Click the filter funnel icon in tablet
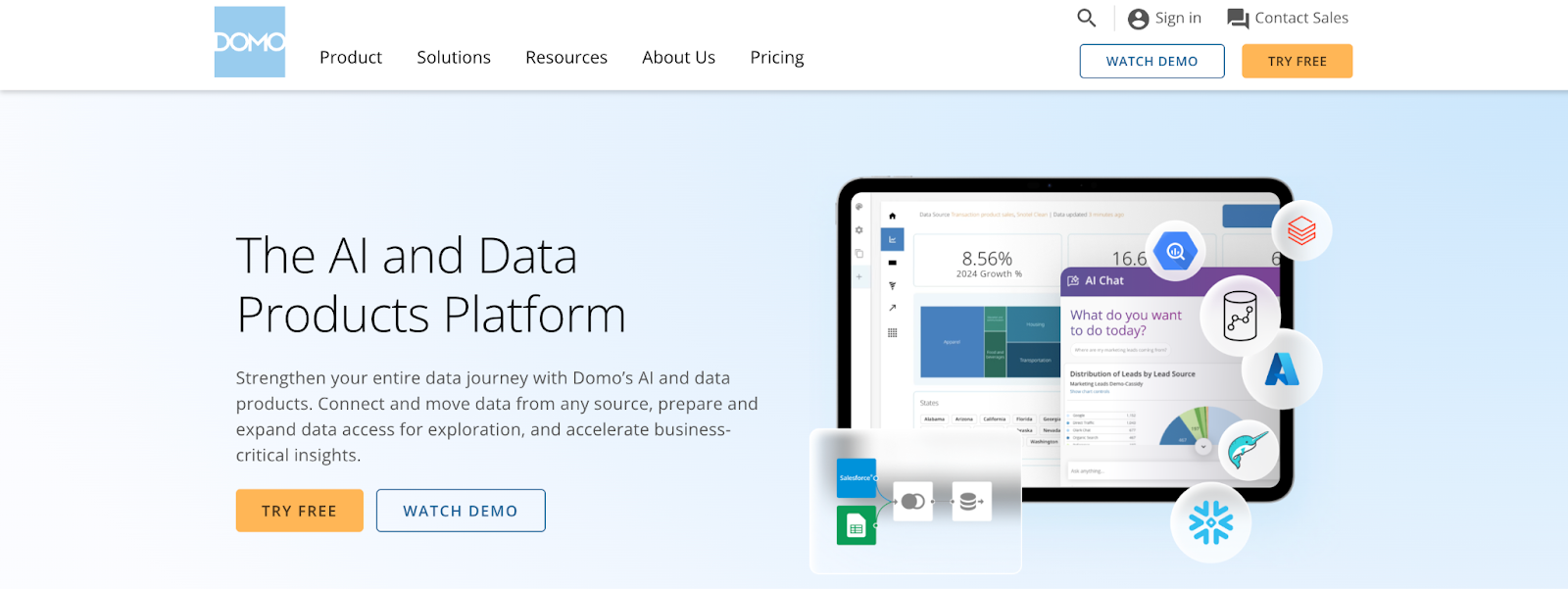 click(x=892, y=286)
